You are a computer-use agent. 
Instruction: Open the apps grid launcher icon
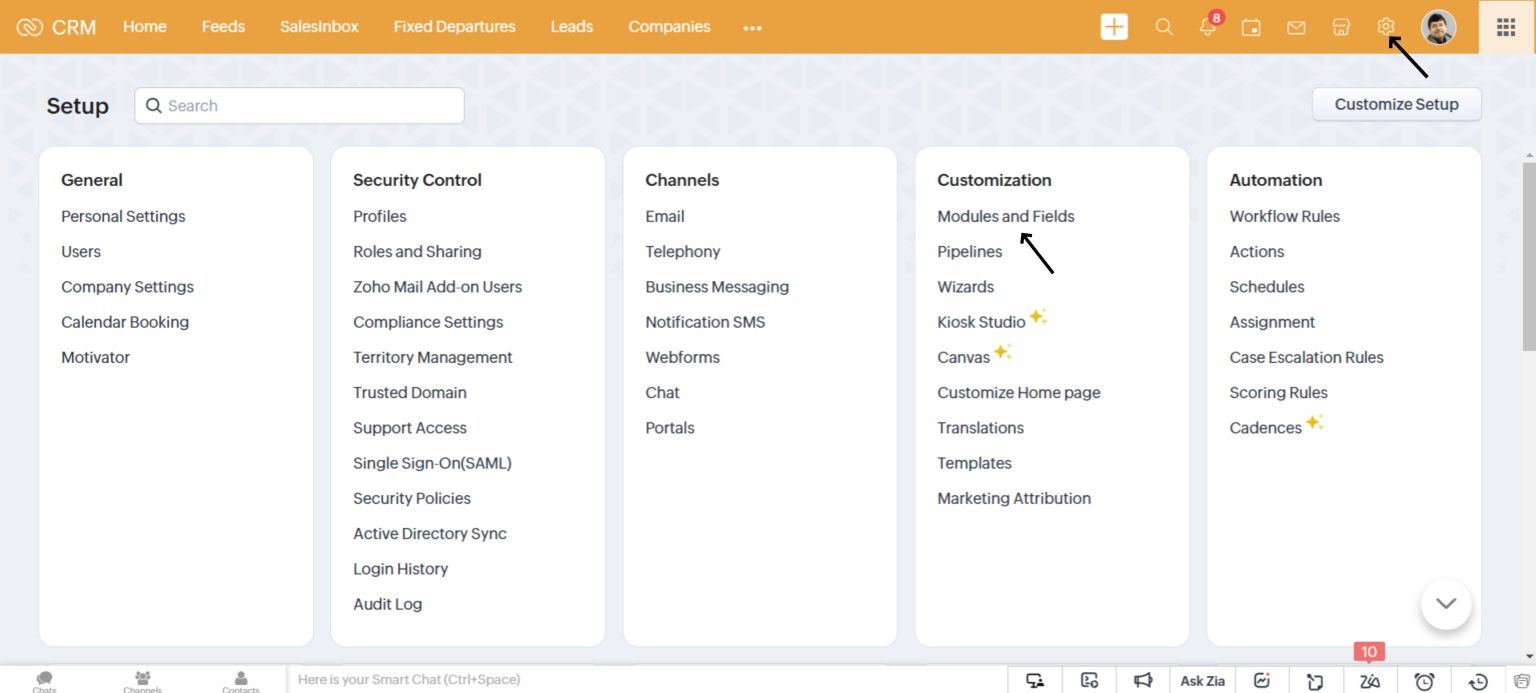[x=1506, y=27]
